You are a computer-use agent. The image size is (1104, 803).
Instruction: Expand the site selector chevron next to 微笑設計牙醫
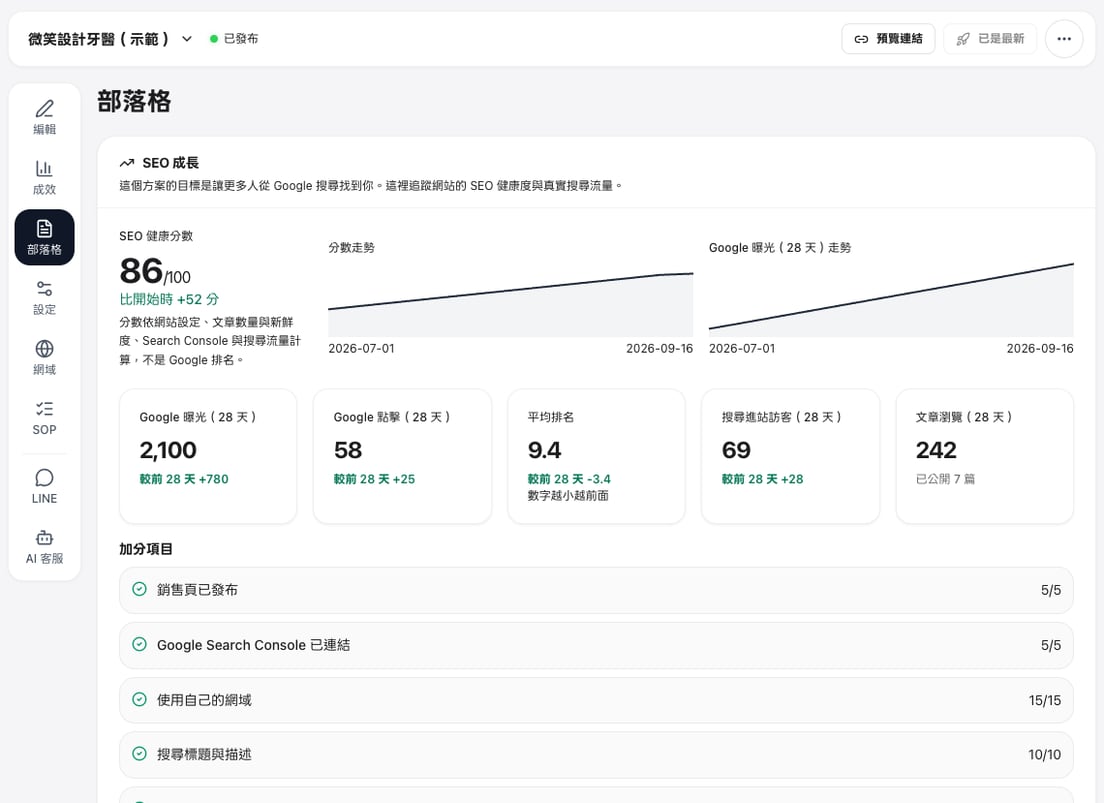pyautogui.click(x=187, y=39)
